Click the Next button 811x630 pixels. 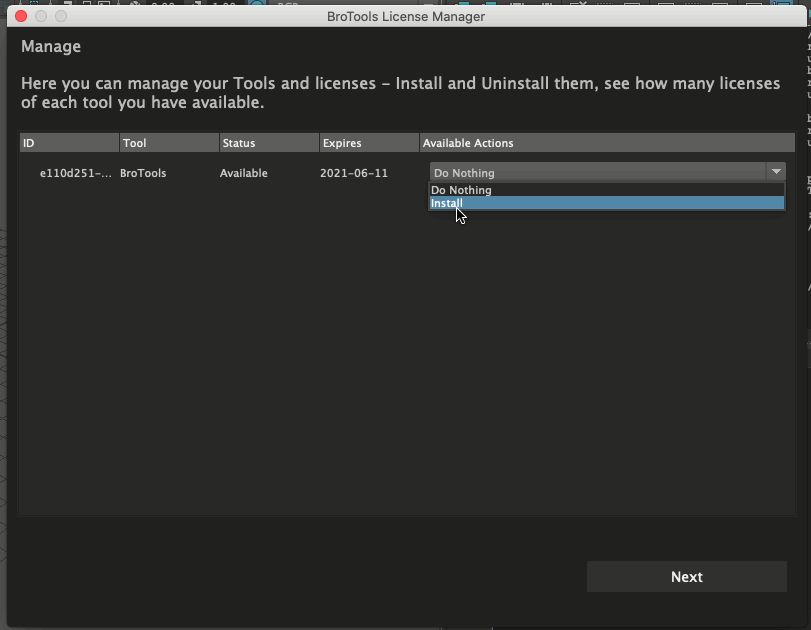click(686, 577)
